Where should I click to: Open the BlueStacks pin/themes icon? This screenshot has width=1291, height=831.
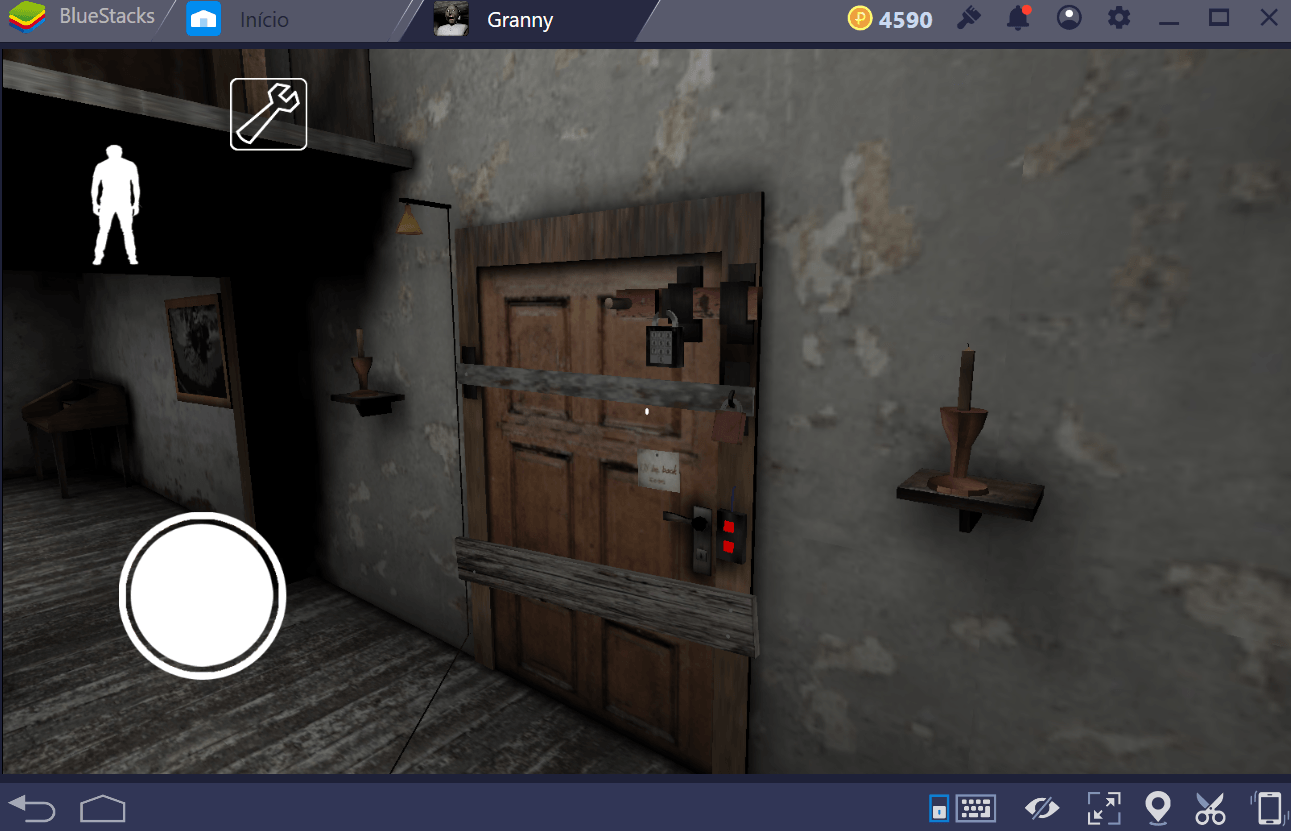[968, 18]
